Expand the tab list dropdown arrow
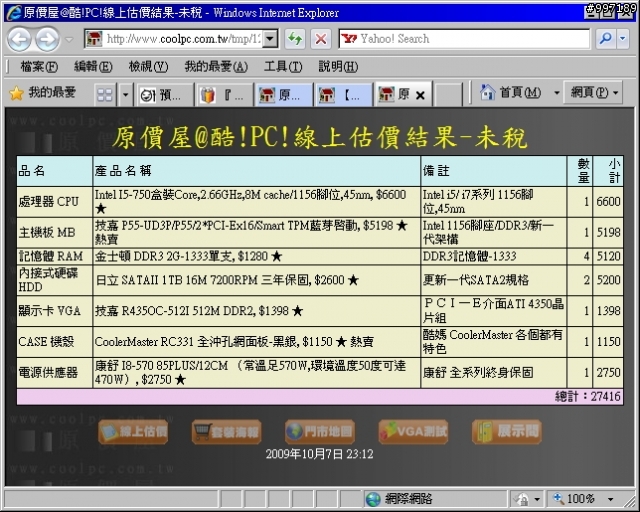Viewport: 640px width, 512px height. (x=125, y=95)
